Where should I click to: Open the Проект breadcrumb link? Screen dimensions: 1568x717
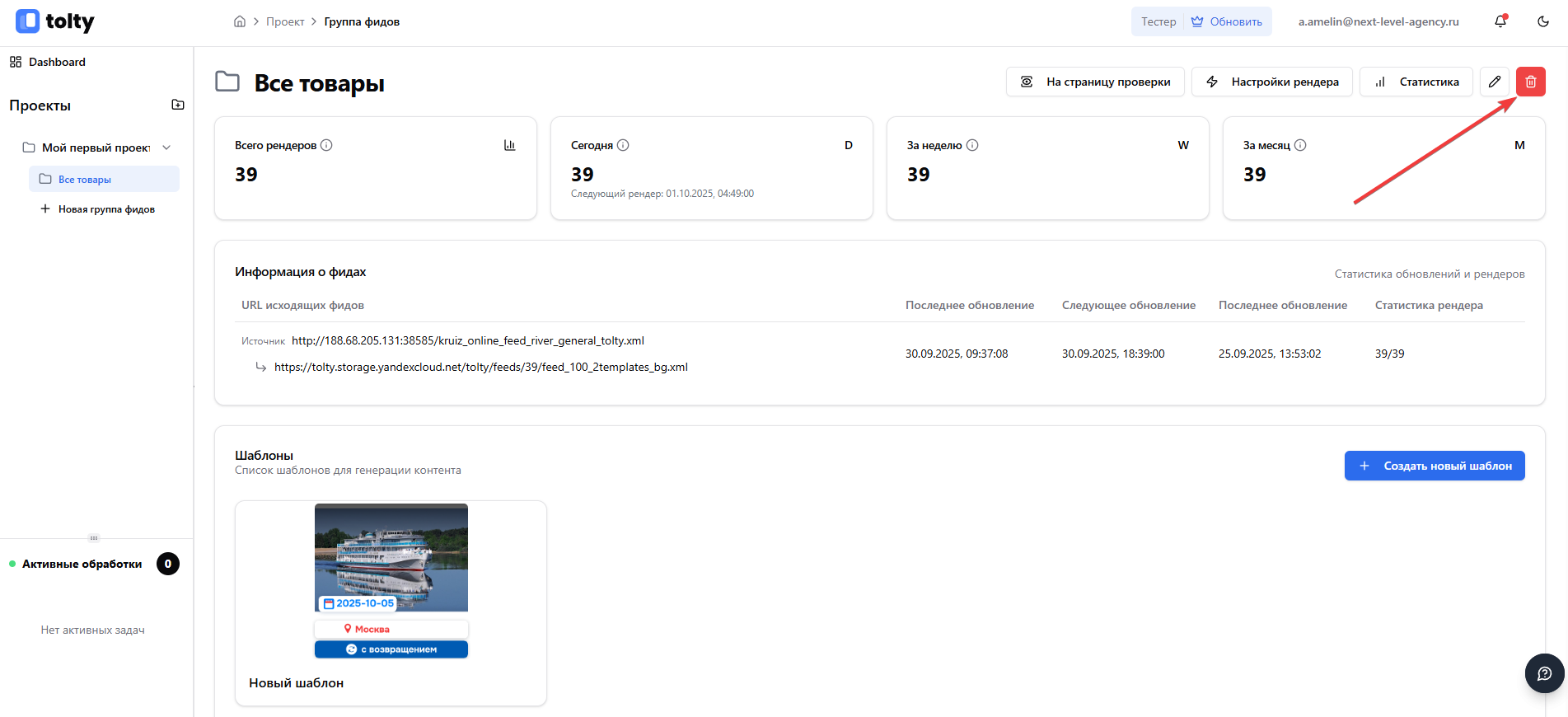click(285, 21)
